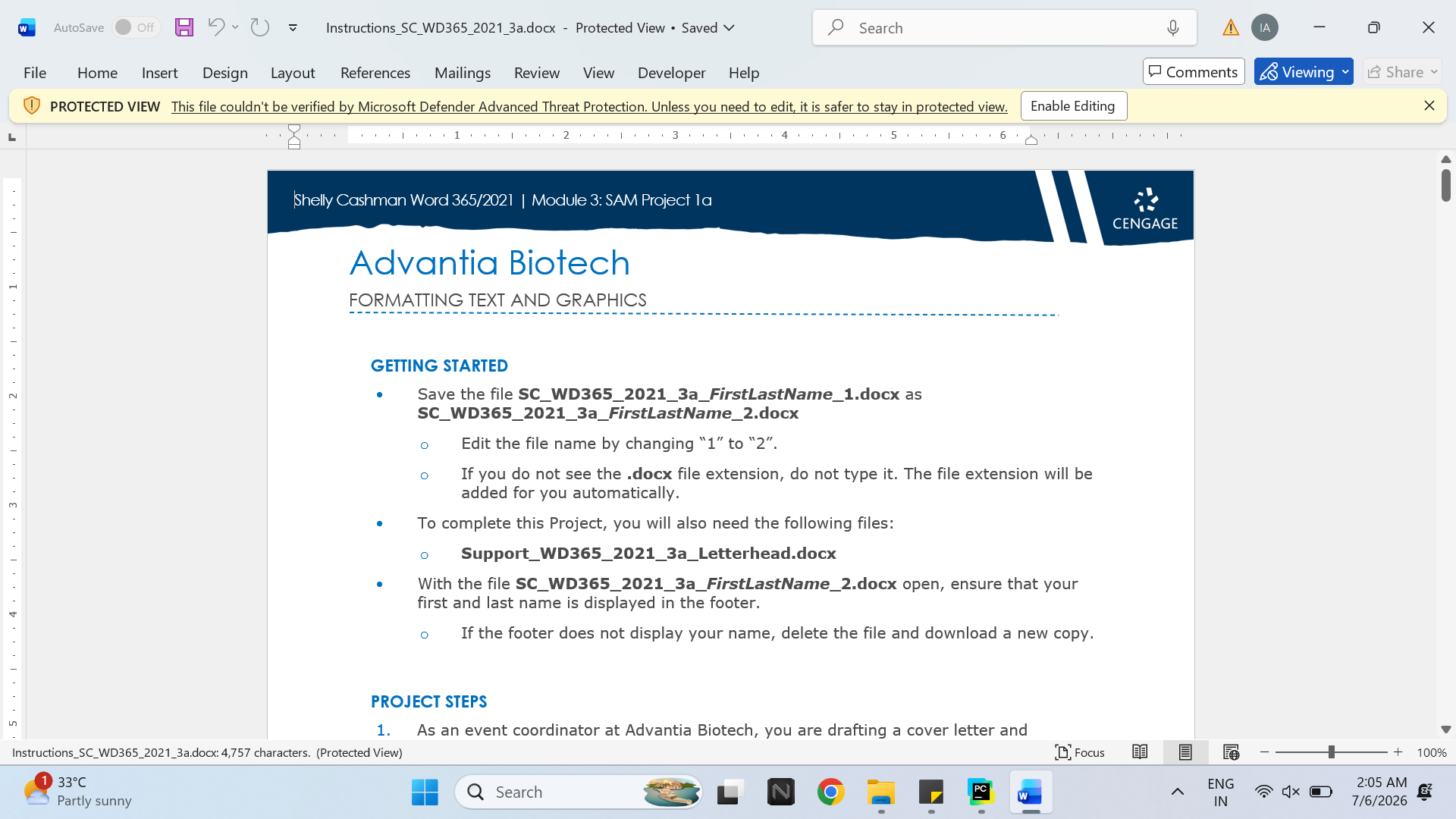Toggle the AutoSave switch

pyautogui.click(x=136, y=27)
